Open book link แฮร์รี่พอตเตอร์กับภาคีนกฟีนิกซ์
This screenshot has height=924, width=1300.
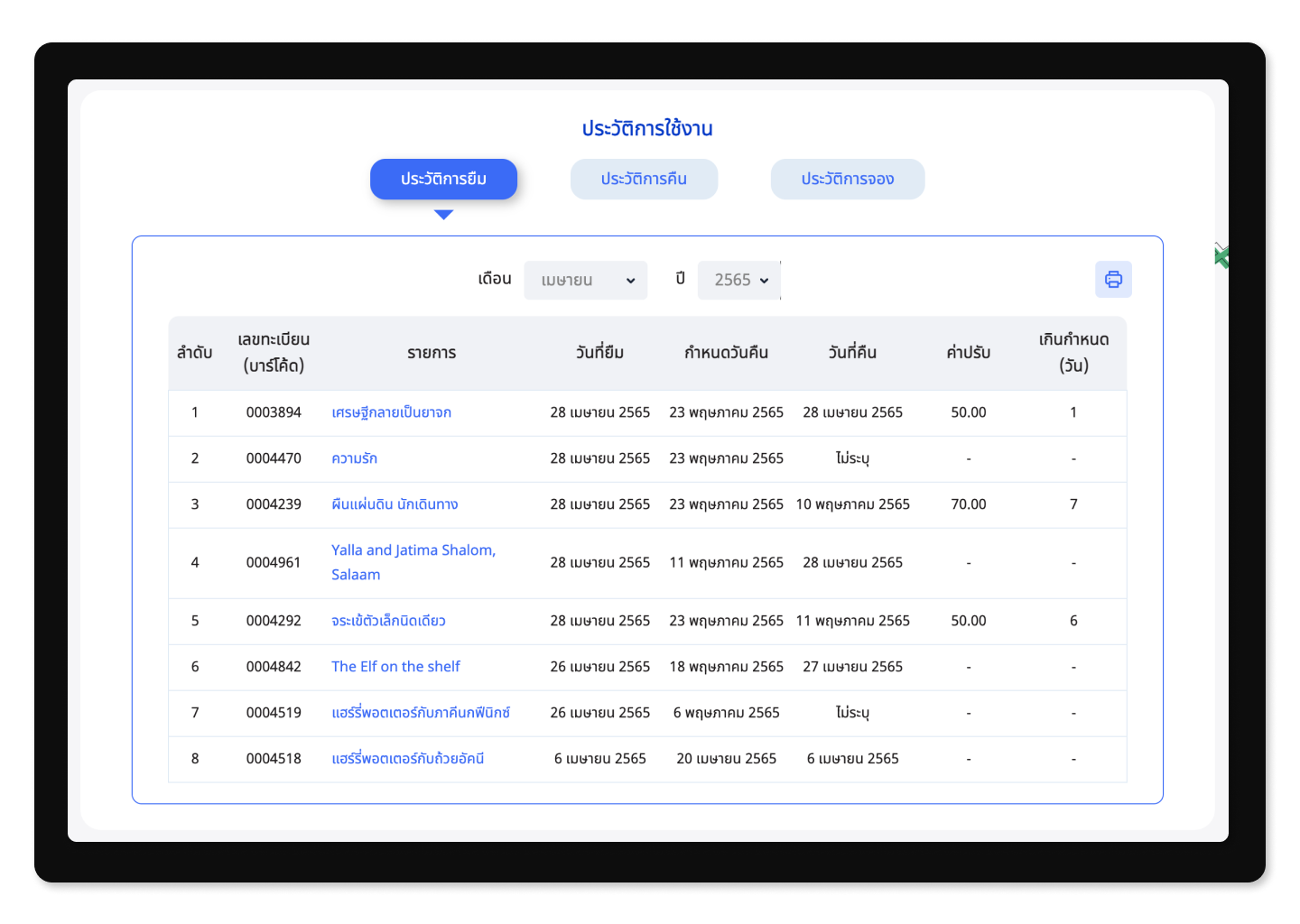coord(421,713)
